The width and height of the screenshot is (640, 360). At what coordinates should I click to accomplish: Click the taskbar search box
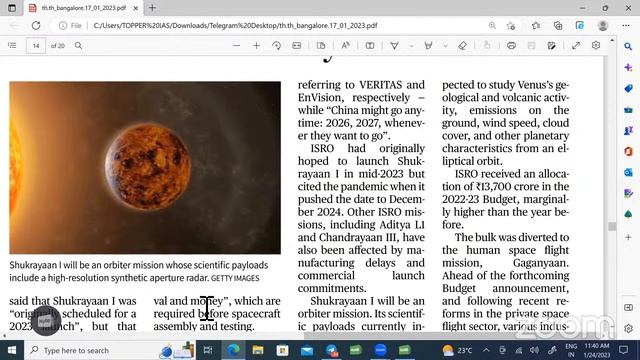pyautogui.click(x=110, y=350)
